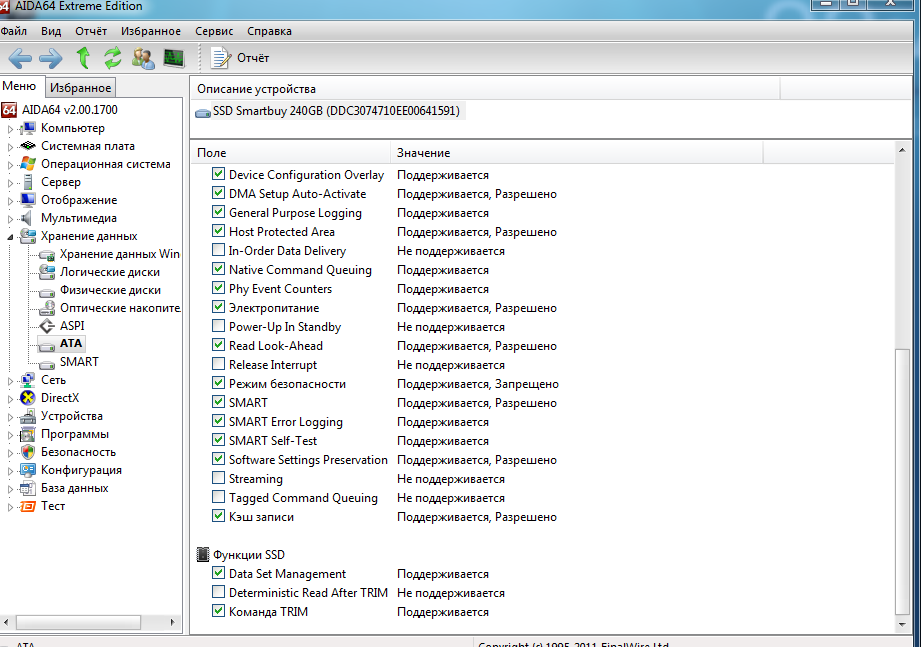The height and width of the screenshot is (647, 921).
Task: Expand the Сеть tree node
Action: 10,381
